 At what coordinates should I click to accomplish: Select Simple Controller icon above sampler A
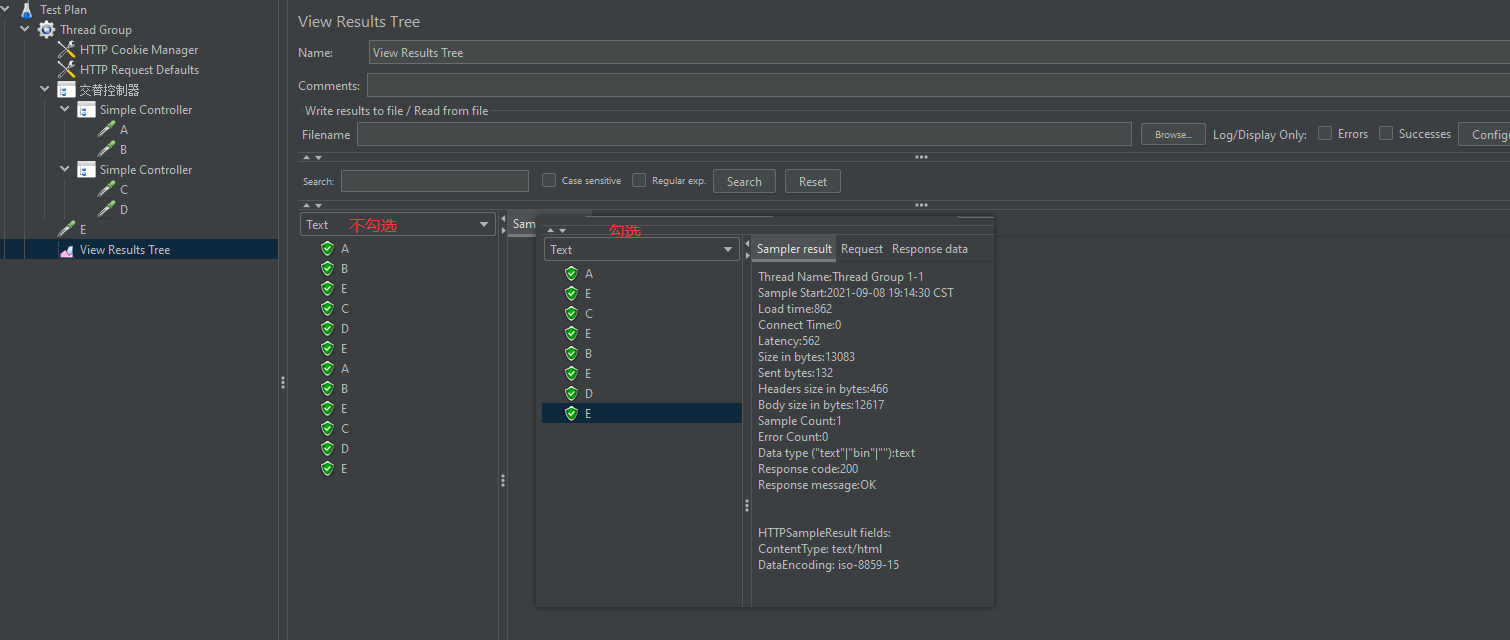tap(87, 109)
